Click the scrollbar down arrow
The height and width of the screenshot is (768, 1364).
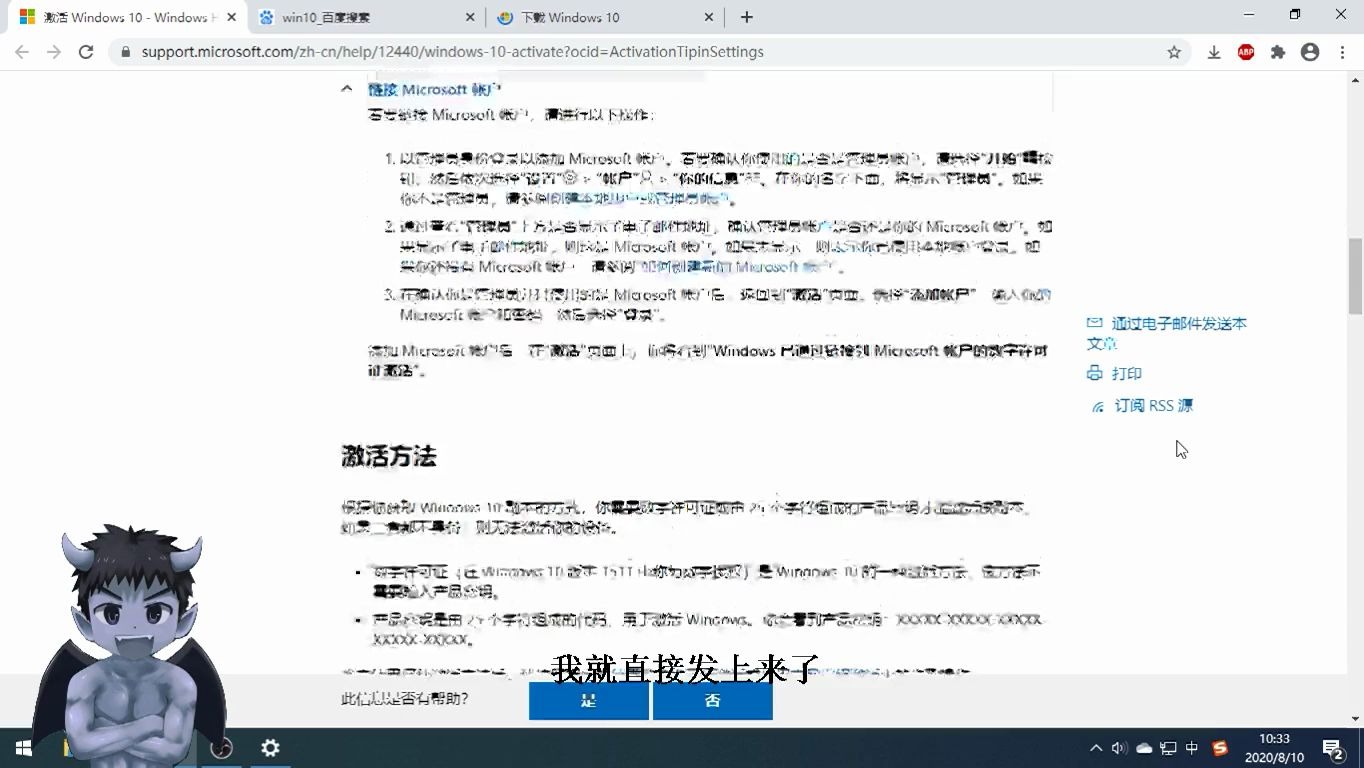(1355, 718)
